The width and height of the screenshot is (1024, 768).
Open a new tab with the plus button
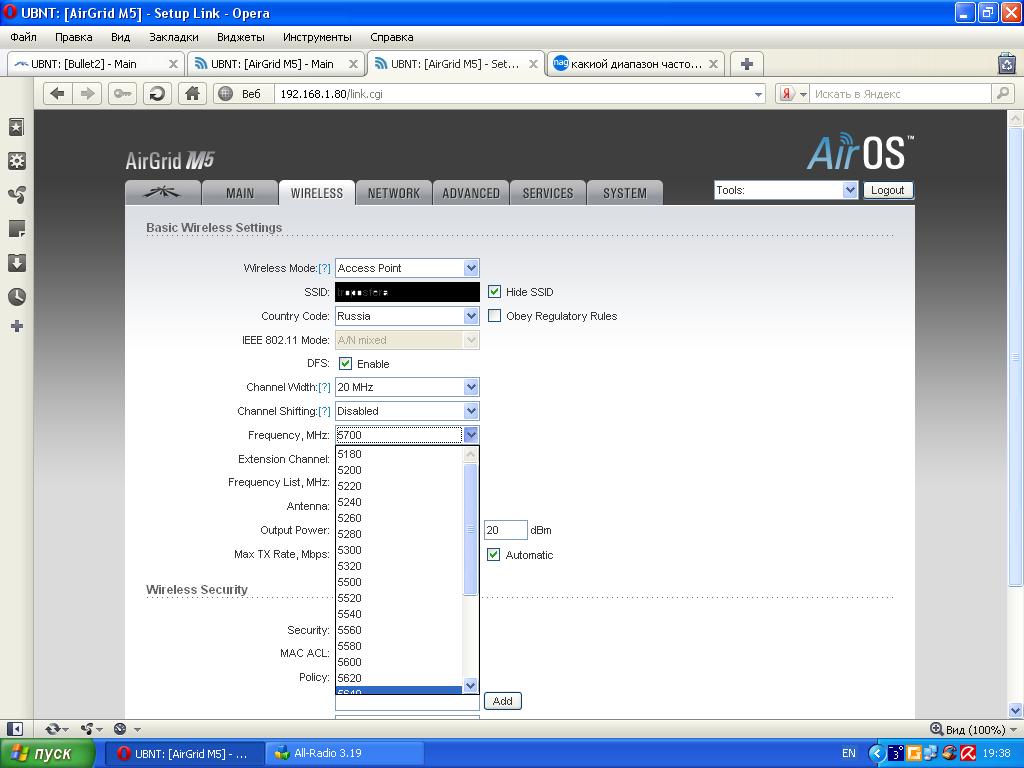(746, 63)
